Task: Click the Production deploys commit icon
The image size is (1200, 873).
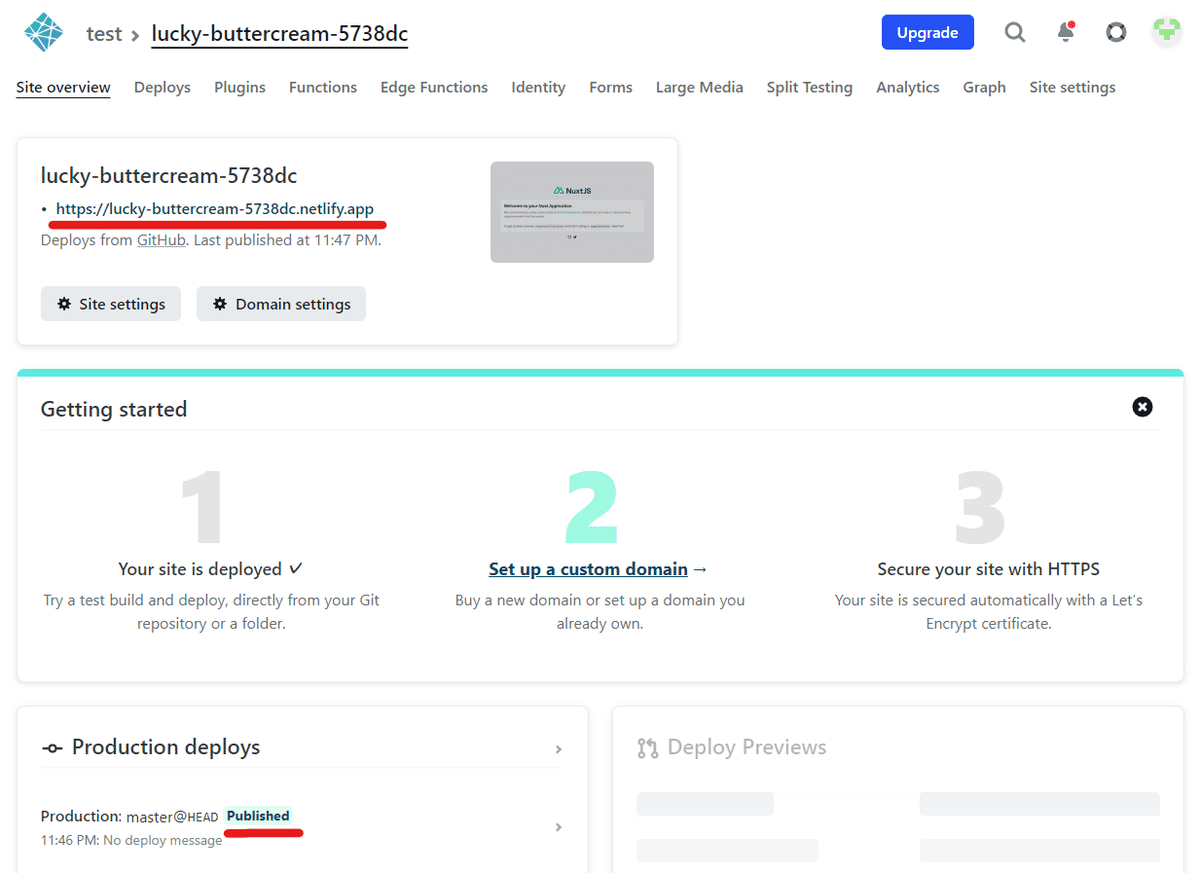Action: tap(52, 748)
